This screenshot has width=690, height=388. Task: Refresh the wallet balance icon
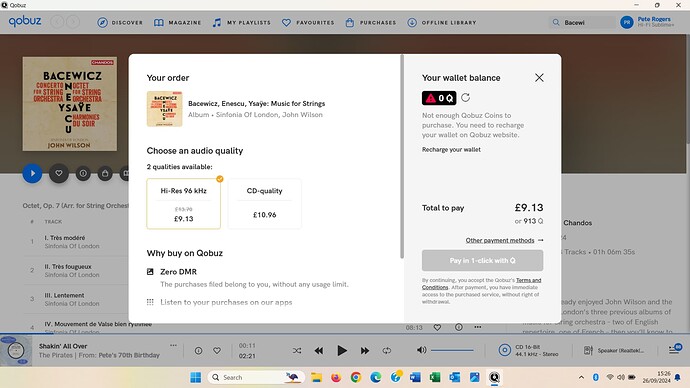tap(466, 98)
